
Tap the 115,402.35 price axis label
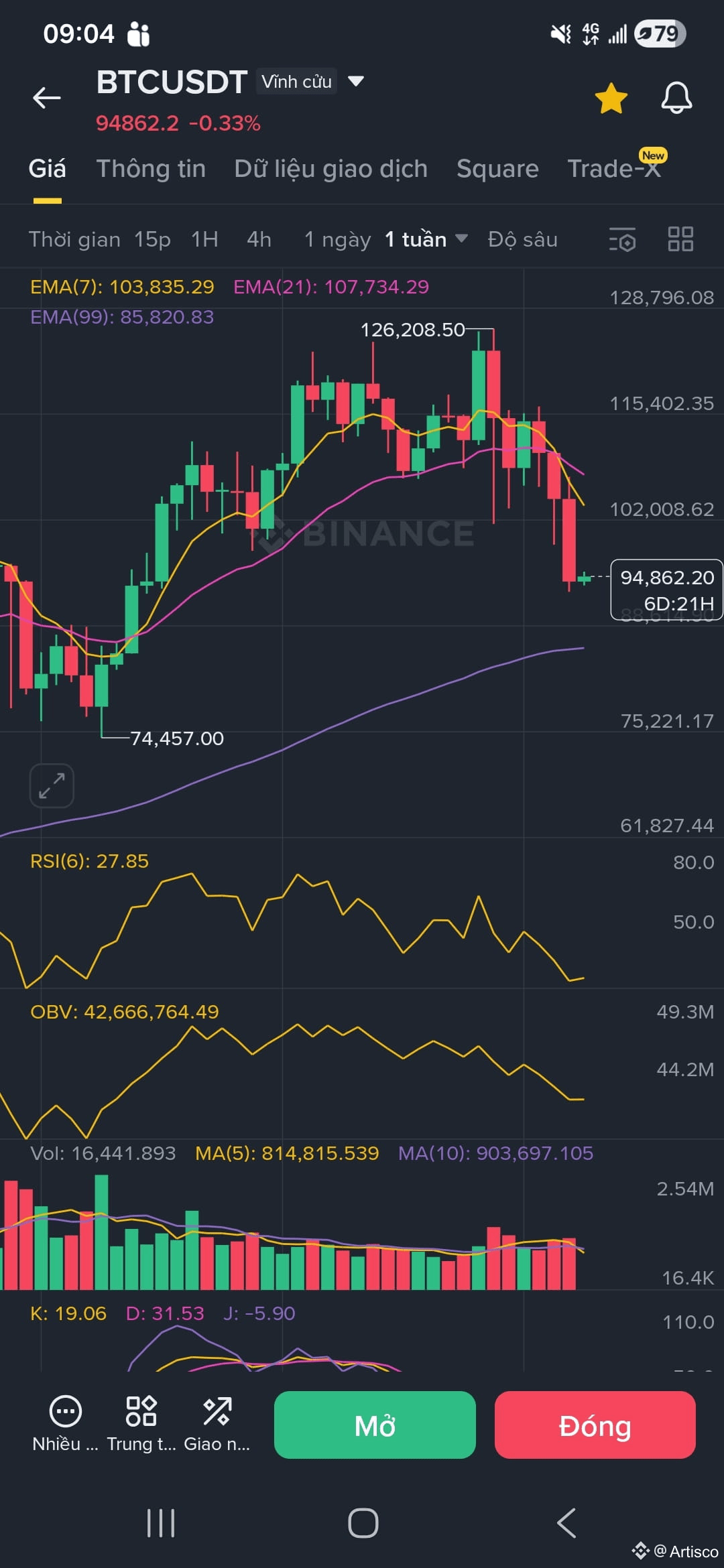[x=662, y=403]
